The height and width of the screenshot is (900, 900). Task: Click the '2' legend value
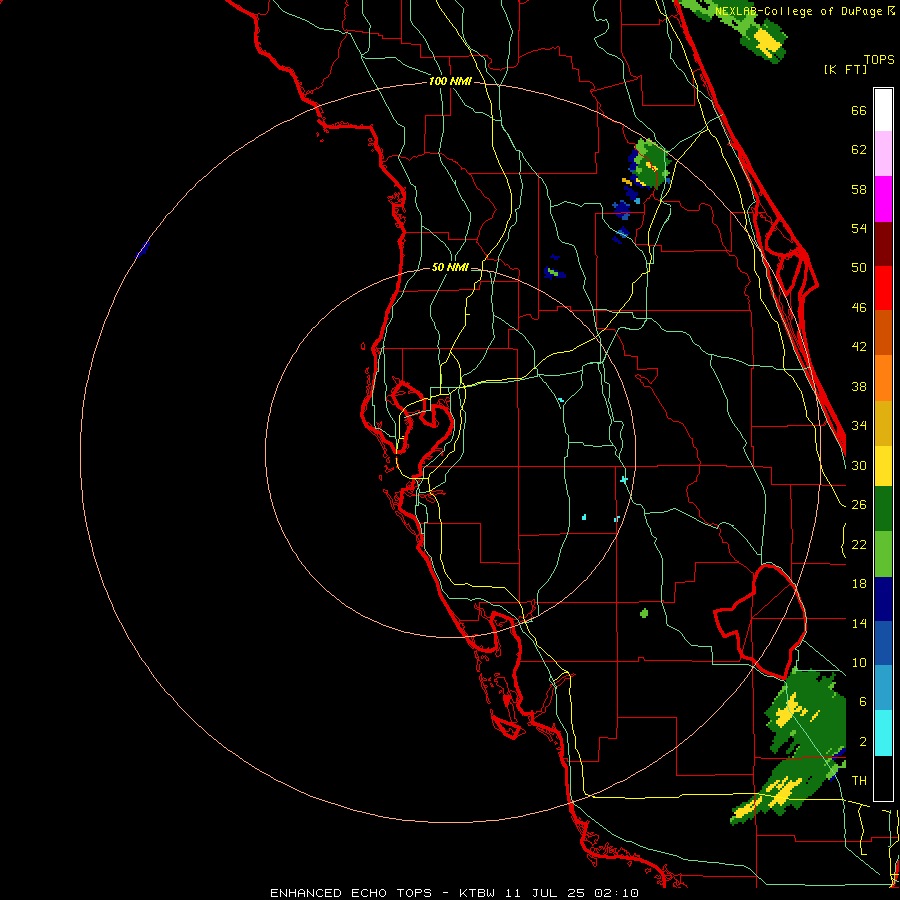click(x=863, y=742)
